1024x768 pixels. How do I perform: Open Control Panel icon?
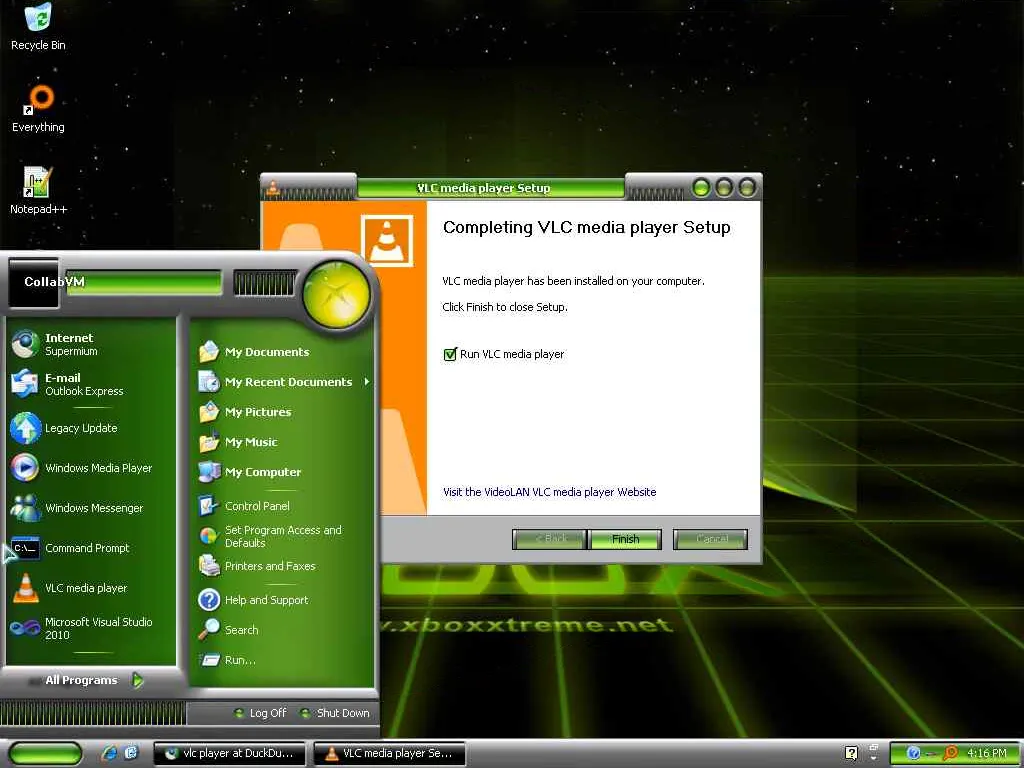click(x=209, y=505)
